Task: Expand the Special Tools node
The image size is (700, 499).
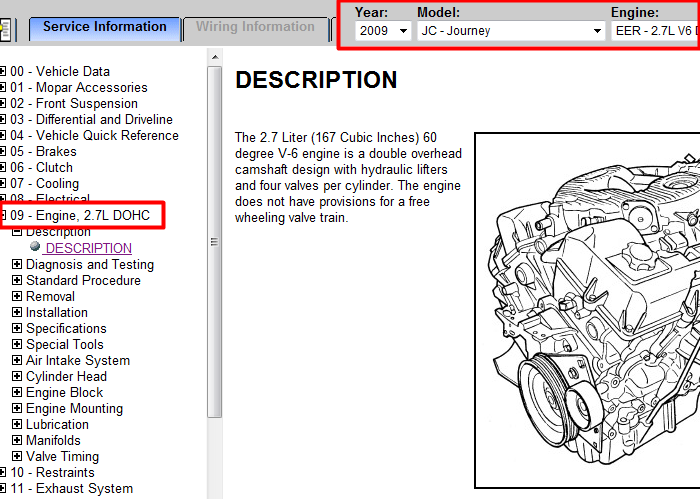Action: [x=17, y=345]
